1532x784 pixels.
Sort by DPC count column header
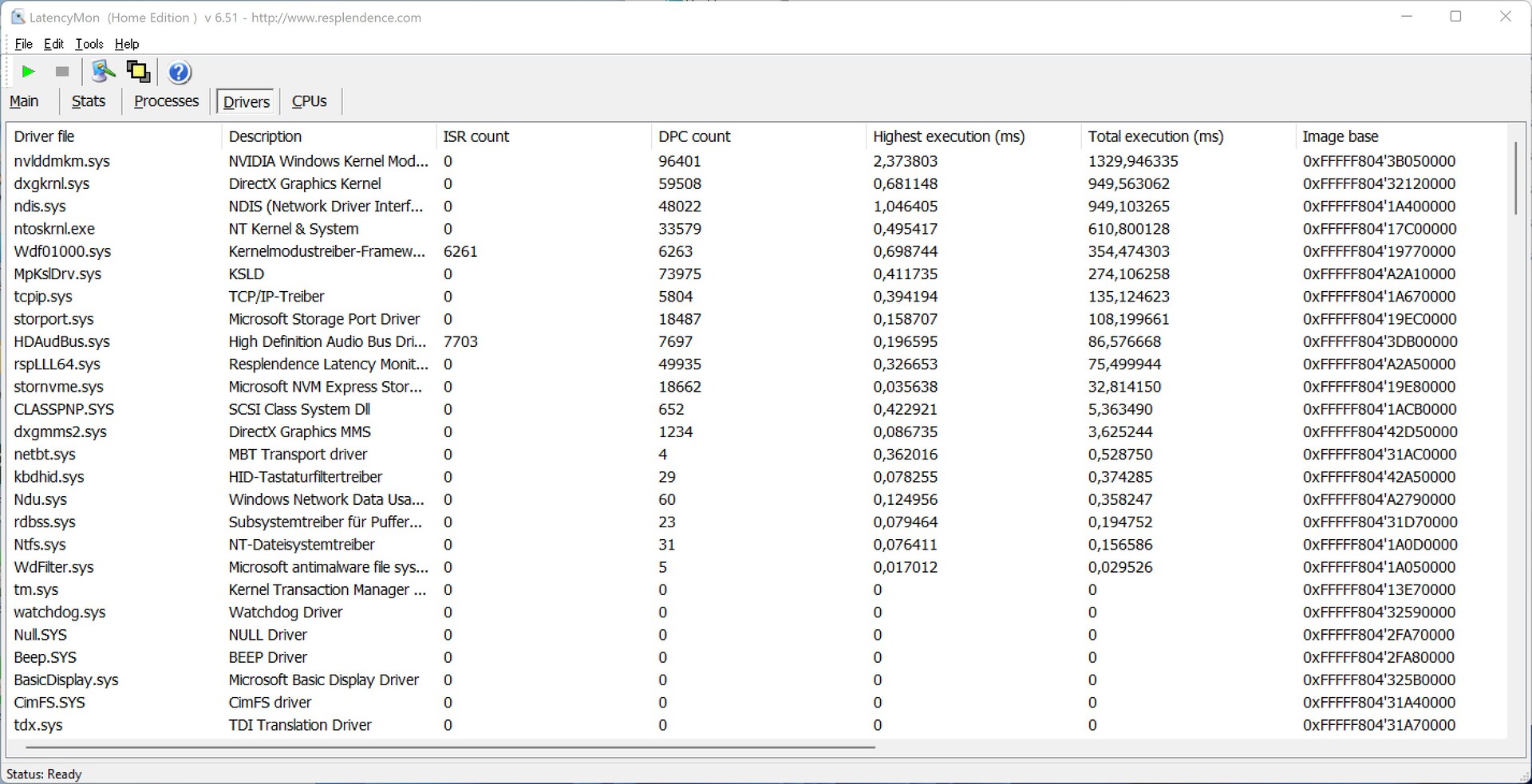pyautogui.click(x=694, y=136)
